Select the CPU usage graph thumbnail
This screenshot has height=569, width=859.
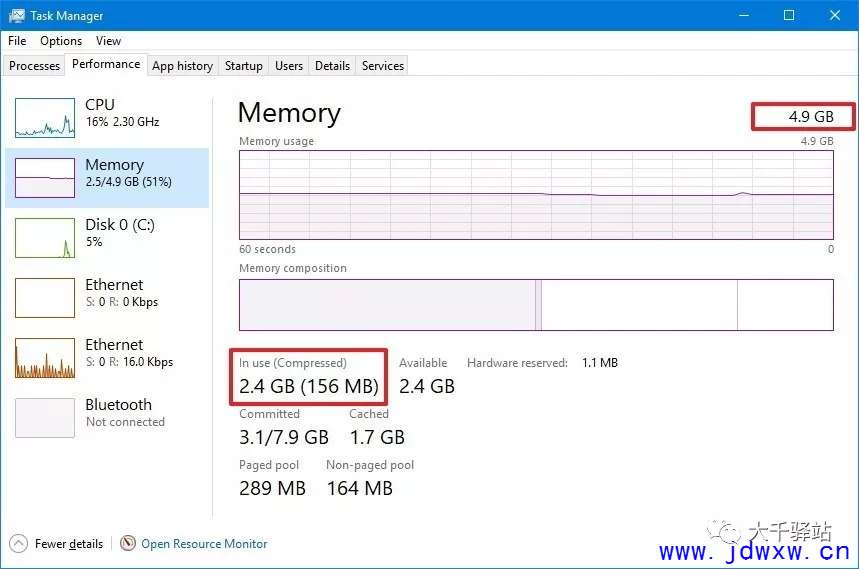(x=45, y=118)
